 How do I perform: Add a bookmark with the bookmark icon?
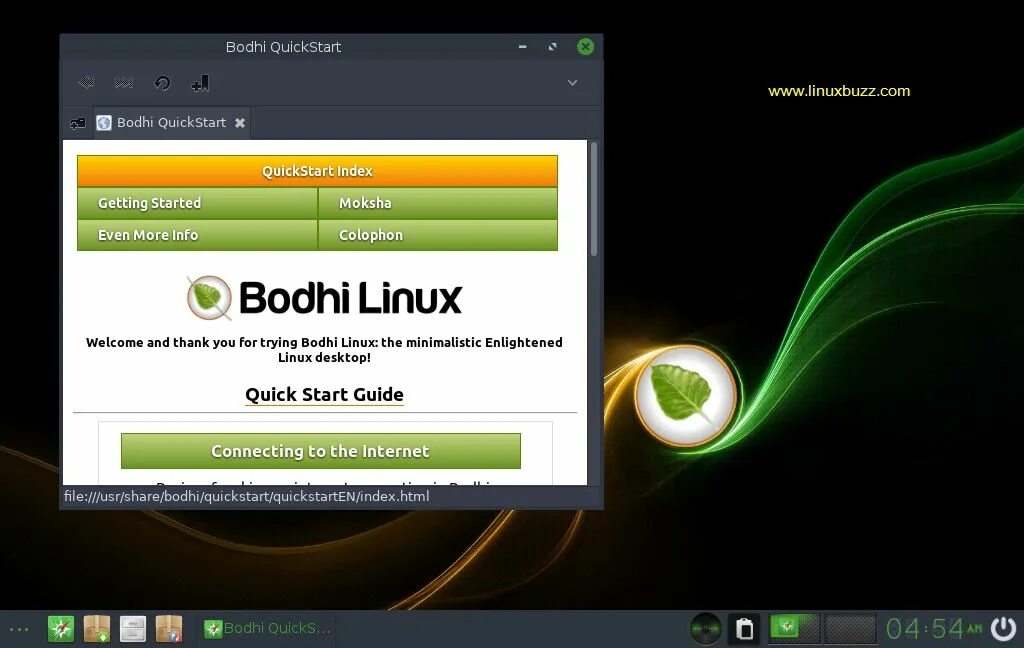[x=200, y=82]
